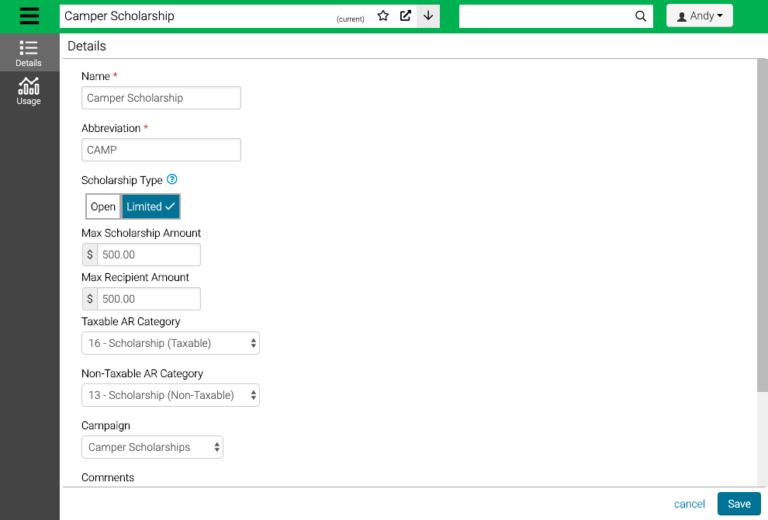
Task: Click the Name input field
Action: [161, 98]
